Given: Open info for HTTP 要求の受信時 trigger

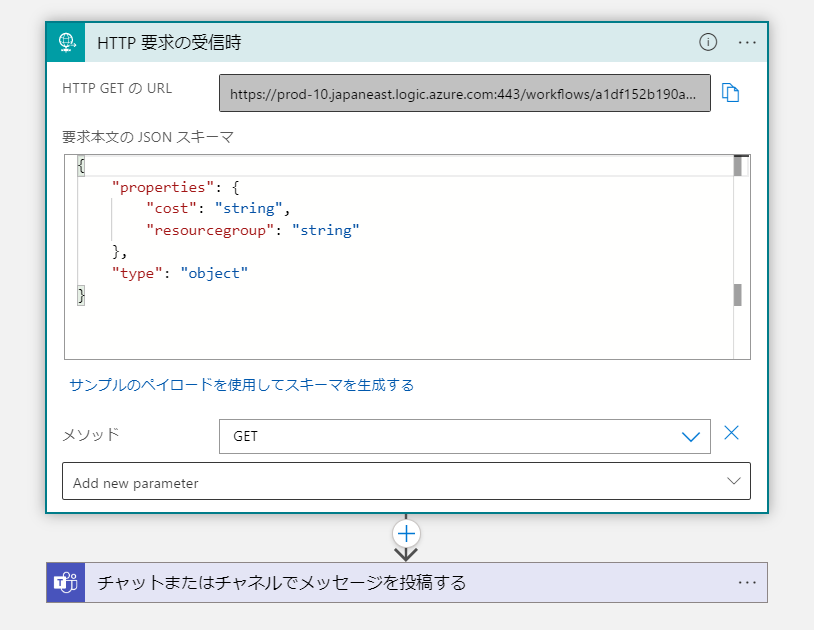Looking at the screenshot, I should (x=708, y=42).
